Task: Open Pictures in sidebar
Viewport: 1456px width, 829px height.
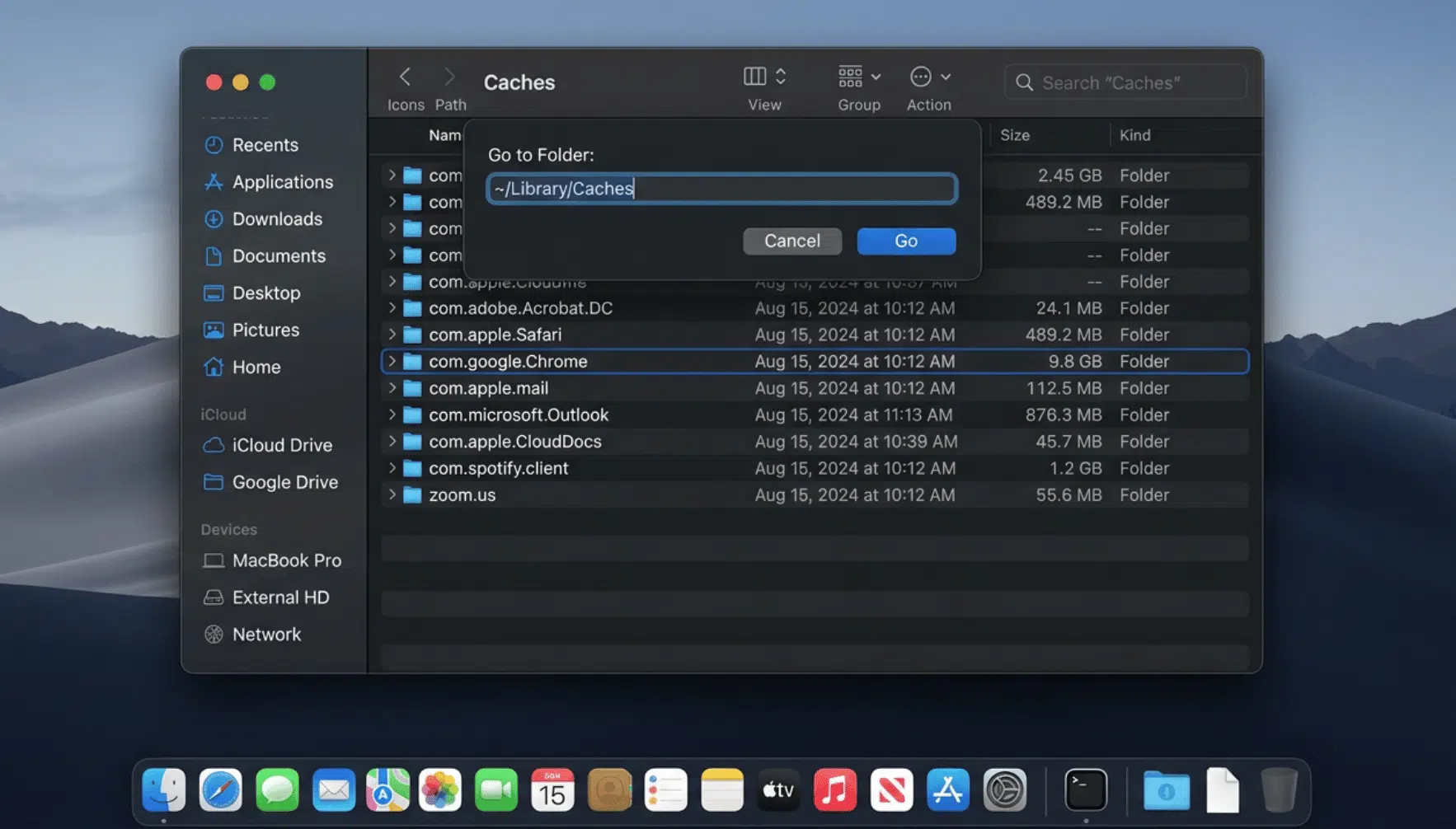Action: click(x=251, y=330)
